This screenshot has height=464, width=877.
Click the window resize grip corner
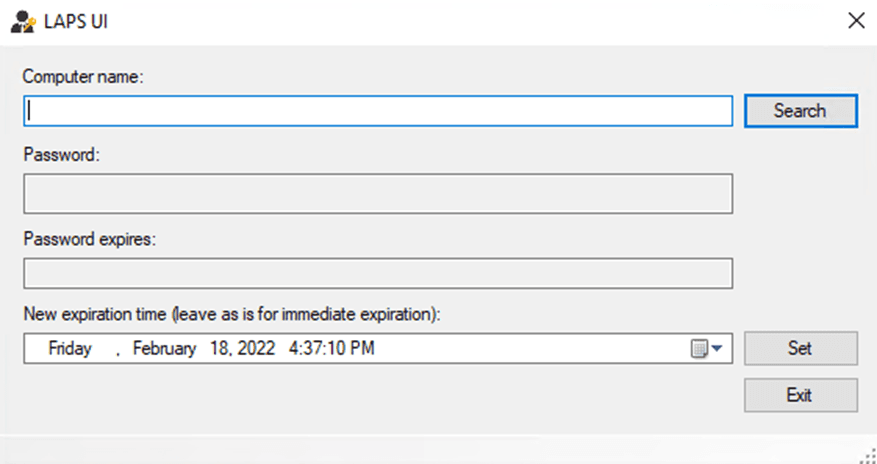(868, 455)
